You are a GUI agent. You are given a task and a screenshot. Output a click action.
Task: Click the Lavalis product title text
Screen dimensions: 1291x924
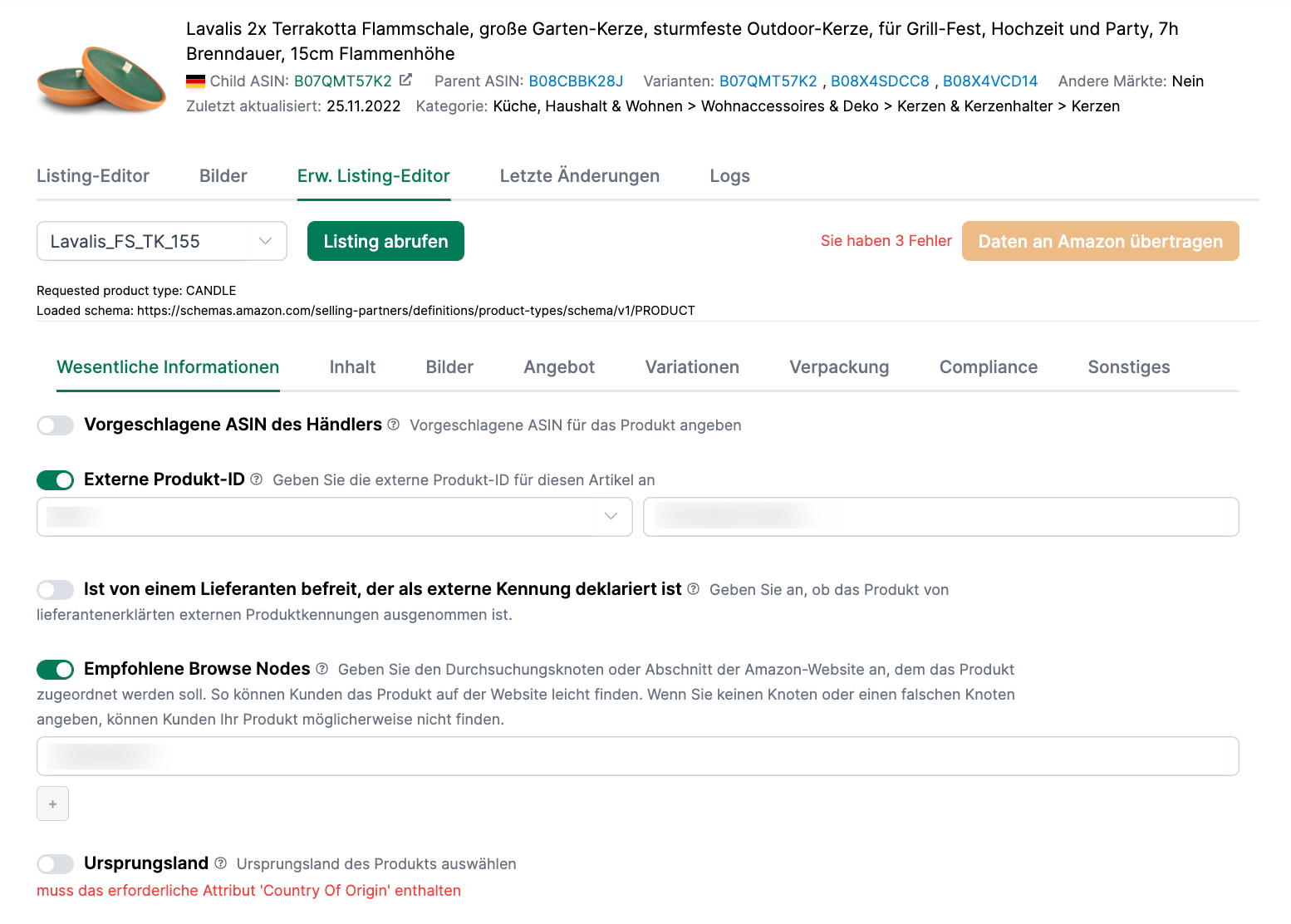click(x=682, y=42)
